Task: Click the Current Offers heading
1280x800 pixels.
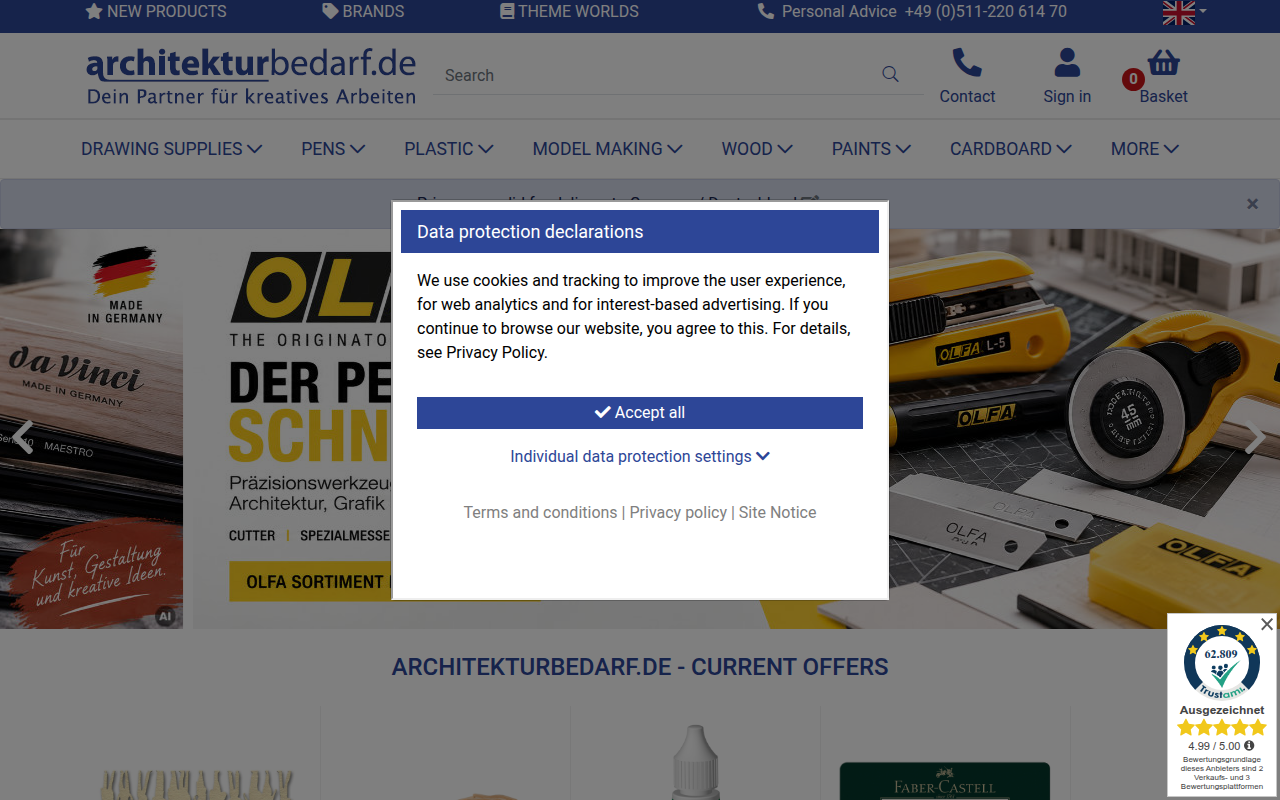Action: 640,667
